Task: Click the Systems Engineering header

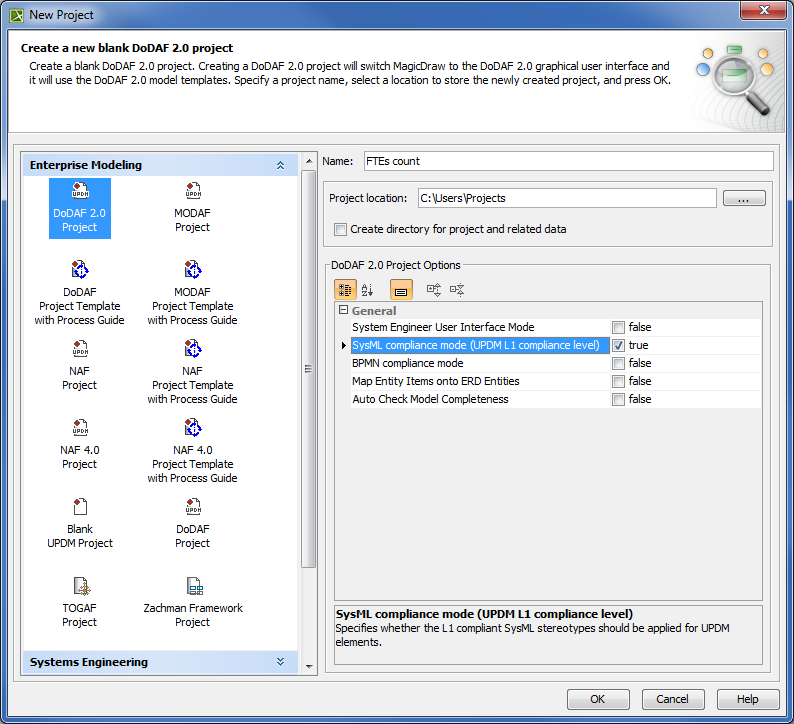Action: click(x=160, y=662)
